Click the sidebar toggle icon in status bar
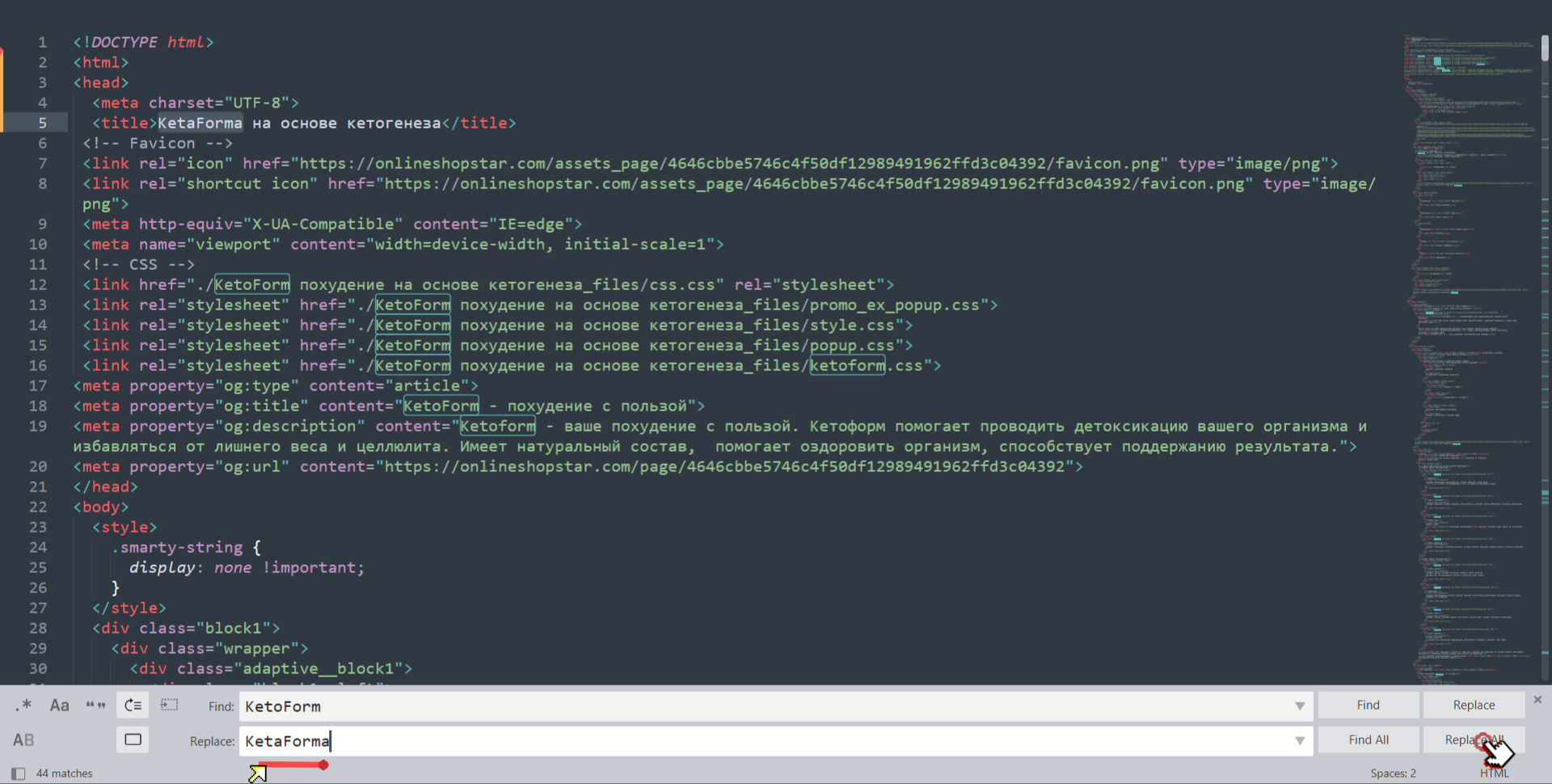 point(19,773)
